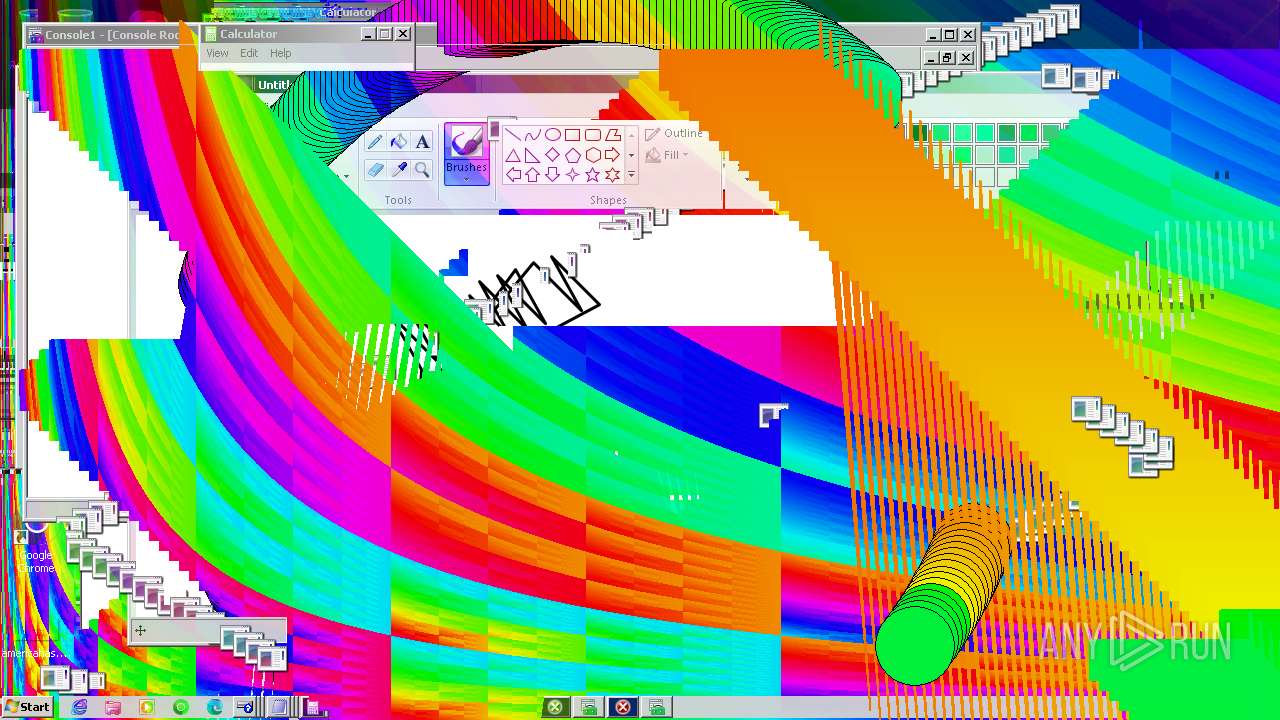
Task: Select the Up arrow shape
Action: click(x=532, y=175)
